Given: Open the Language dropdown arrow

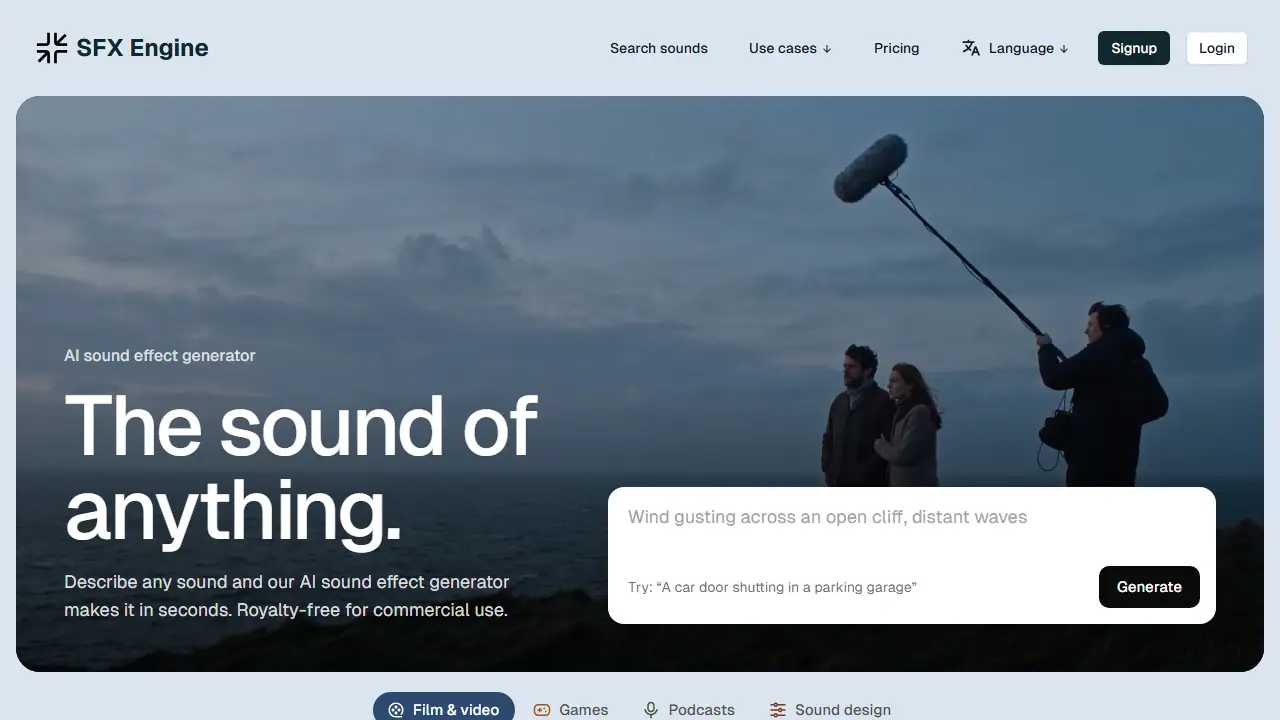Looking at the screenshot, I should click(1064, 49).
